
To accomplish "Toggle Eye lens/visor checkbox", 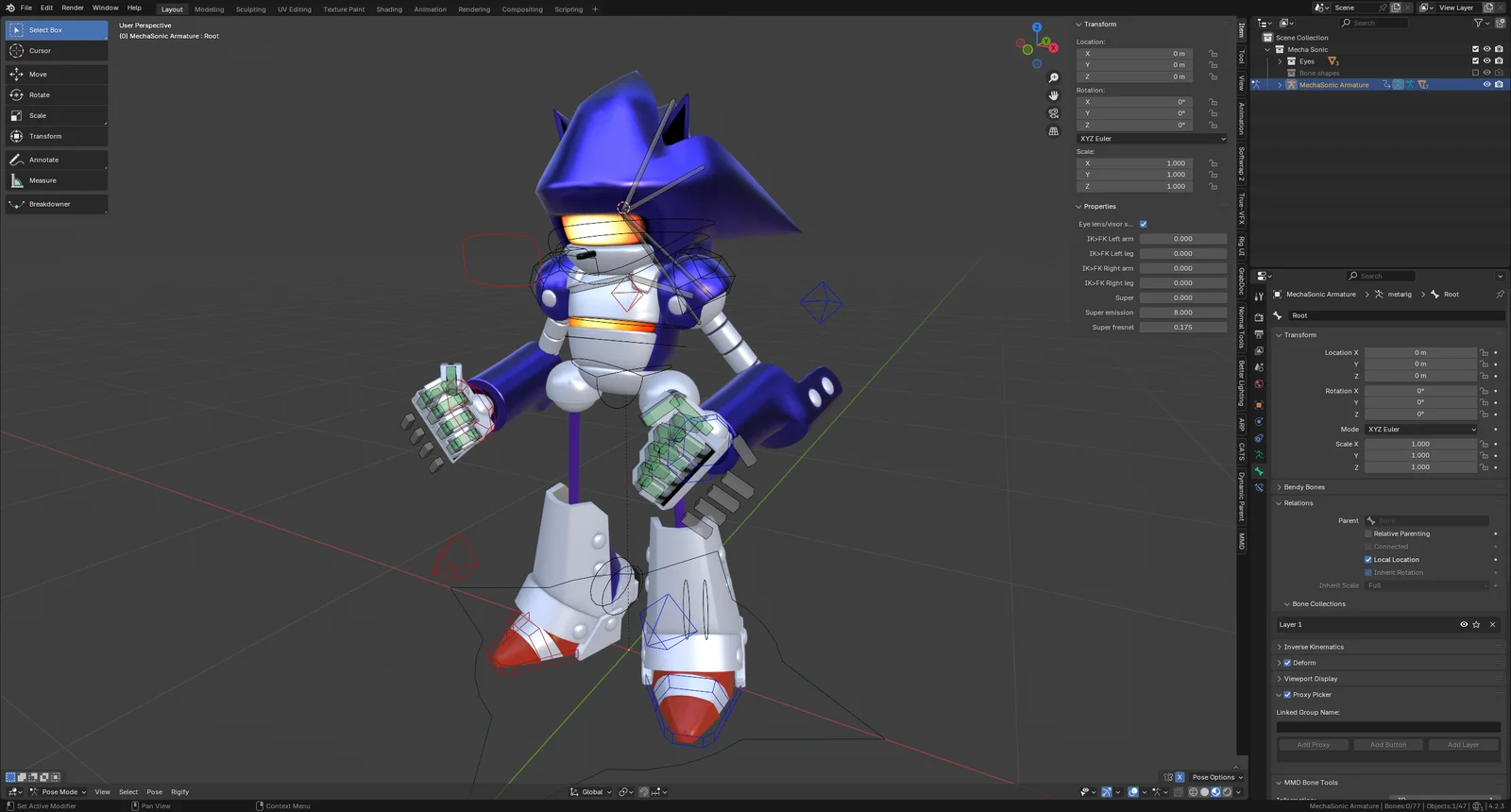I will 1143,224.
